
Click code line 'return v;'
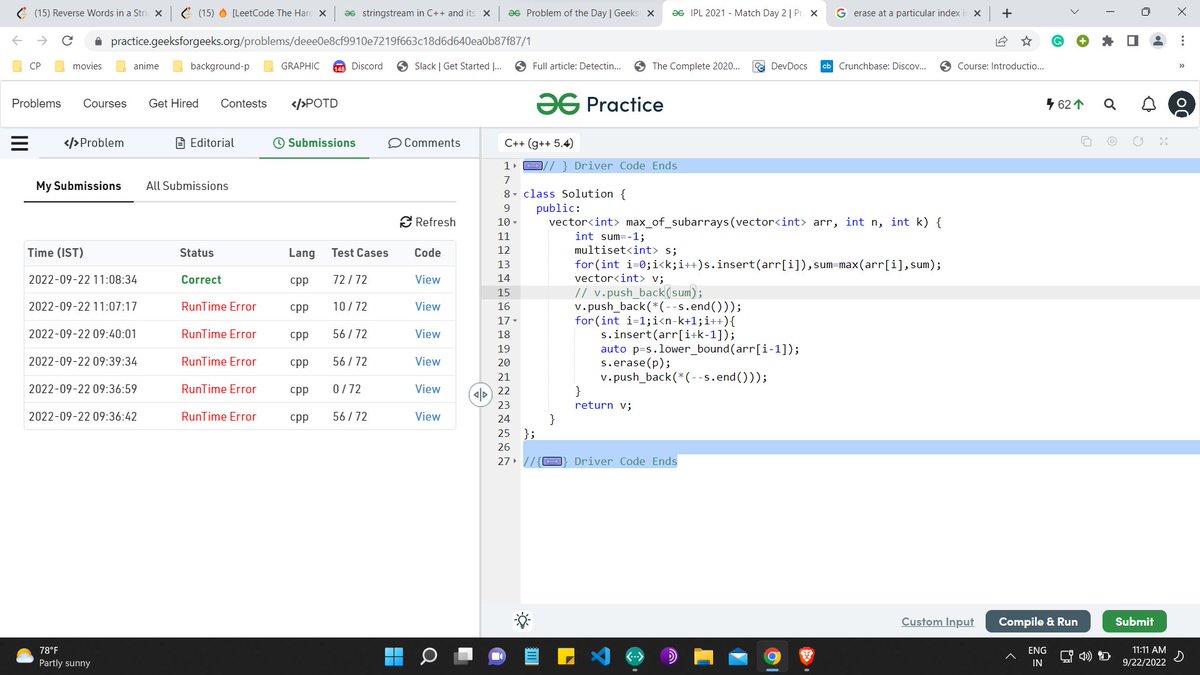pyautogui.click(x=603, y=405)
